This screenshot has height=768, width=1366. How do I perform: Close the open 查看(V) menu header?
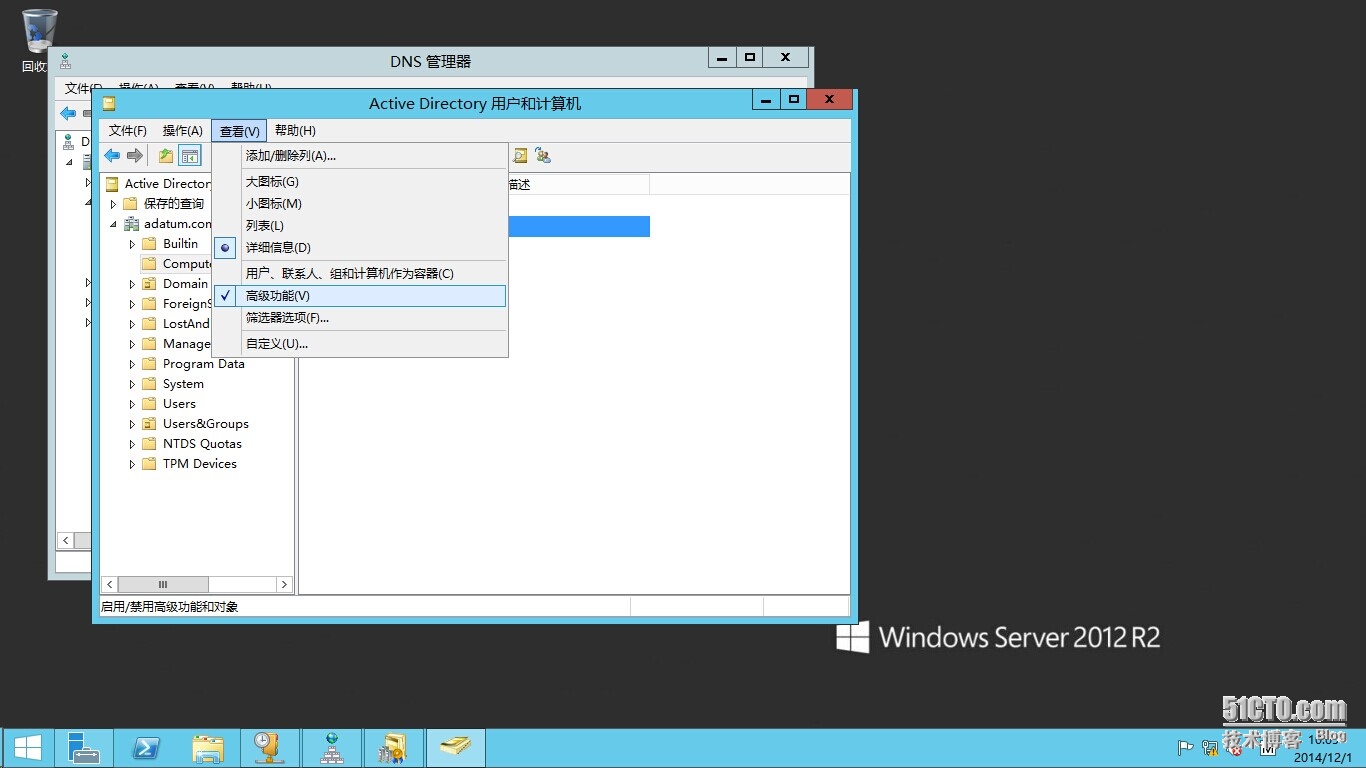239,131
